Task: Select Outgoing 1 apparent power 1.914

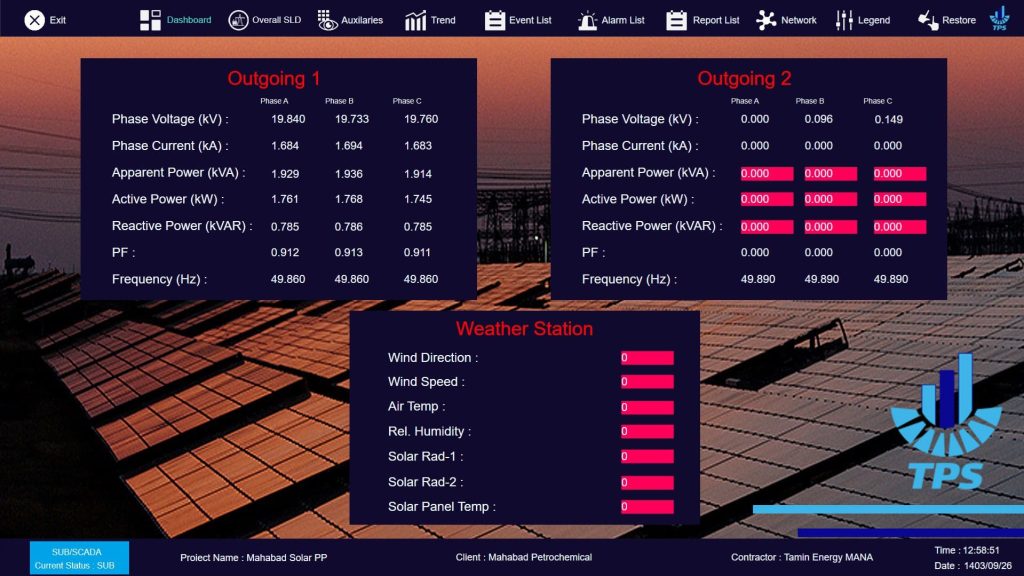Action: [x=417, y=174]
